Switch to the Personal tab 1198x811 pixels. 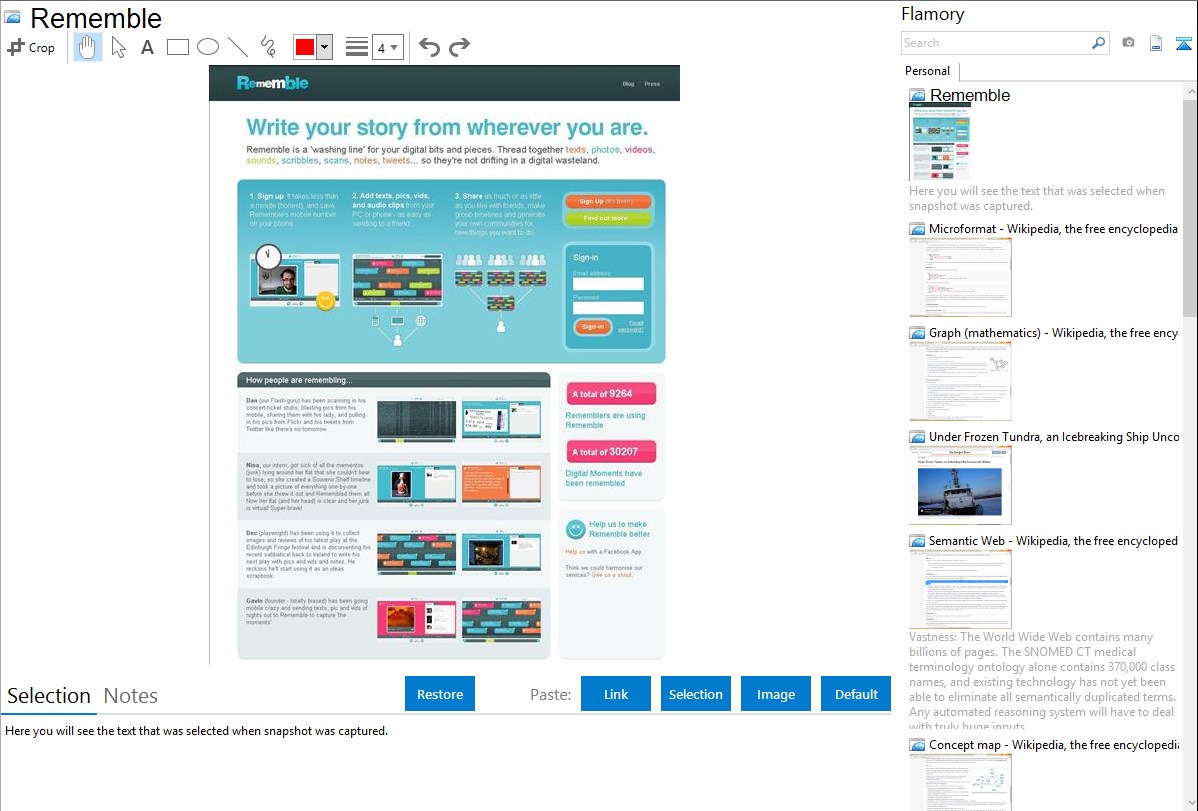[928, 70]
